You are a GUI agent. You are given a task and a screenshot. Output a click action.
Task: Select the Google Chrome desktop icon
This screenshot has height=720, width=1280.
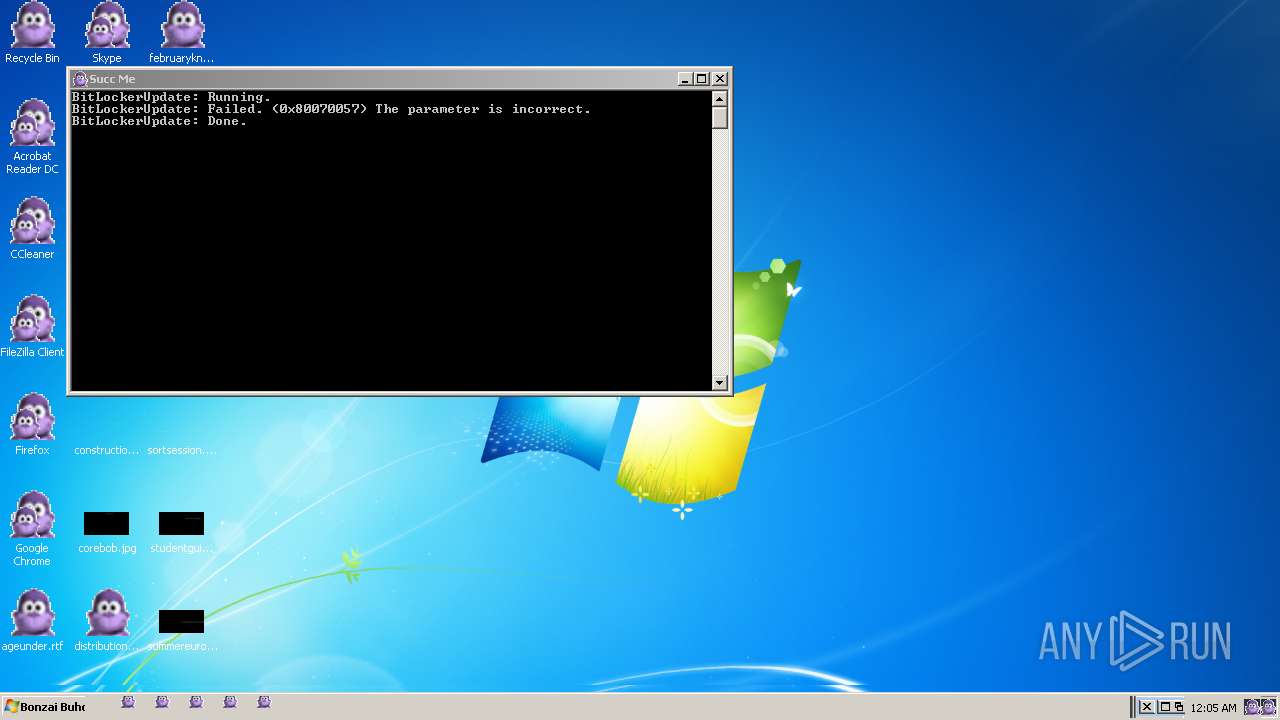tap(32, 528)
